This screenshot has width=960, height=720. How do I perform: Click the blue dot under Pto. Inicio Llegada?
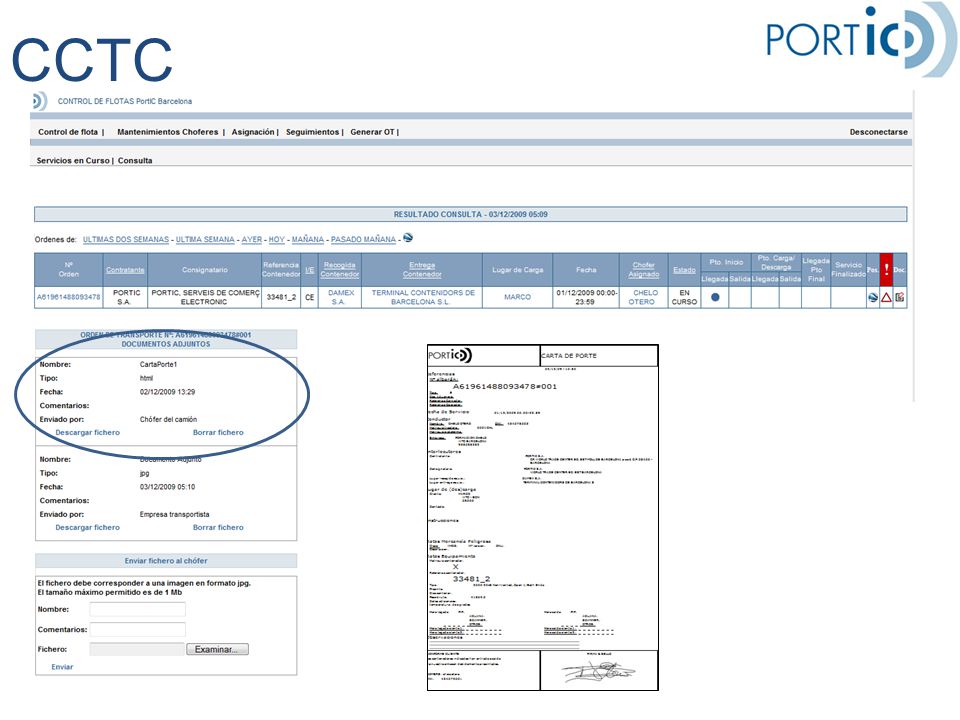(714, 298)
